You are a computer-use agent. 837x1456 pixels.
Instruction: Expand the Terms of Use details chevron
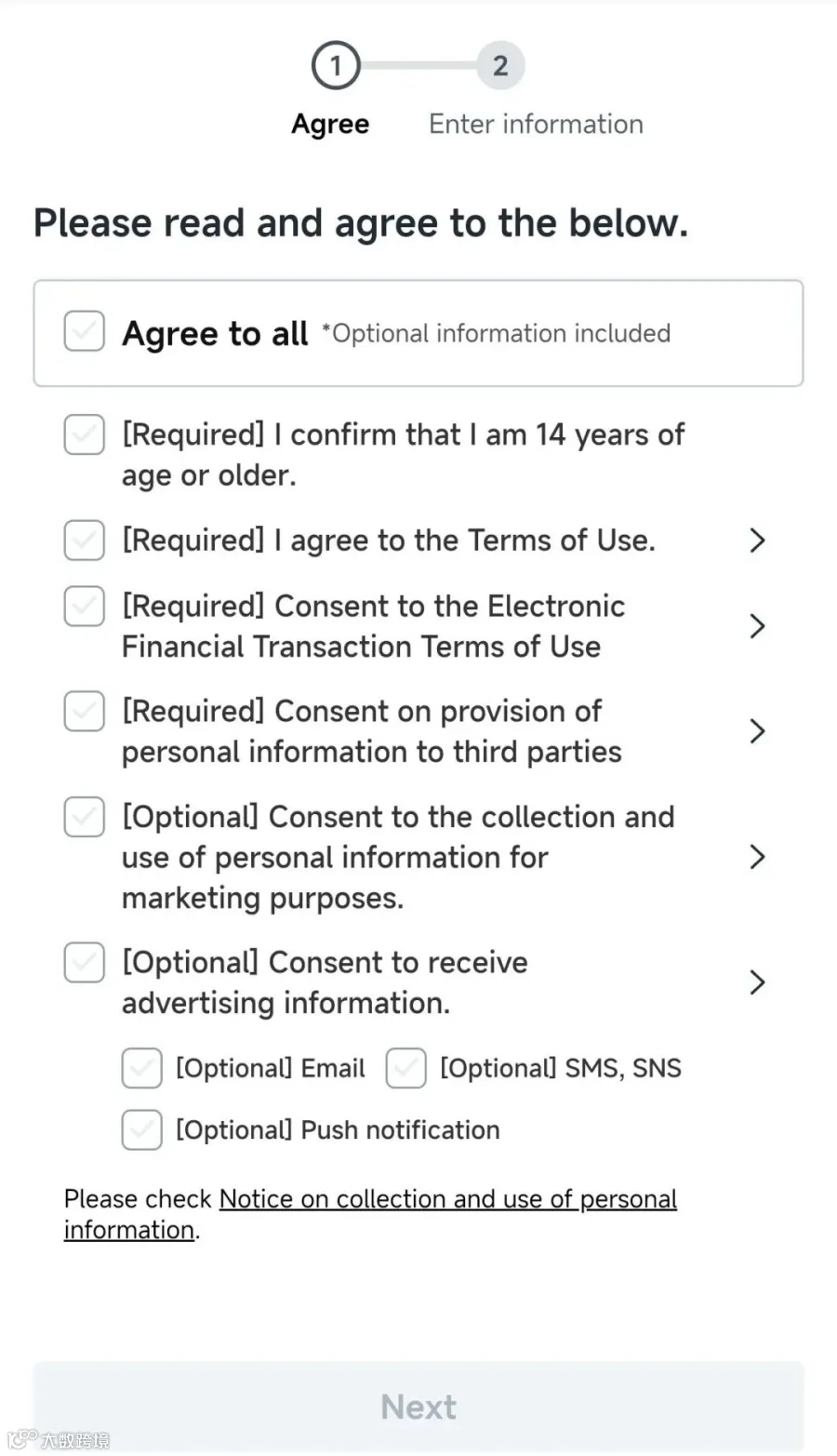click(x=757, y=541)
